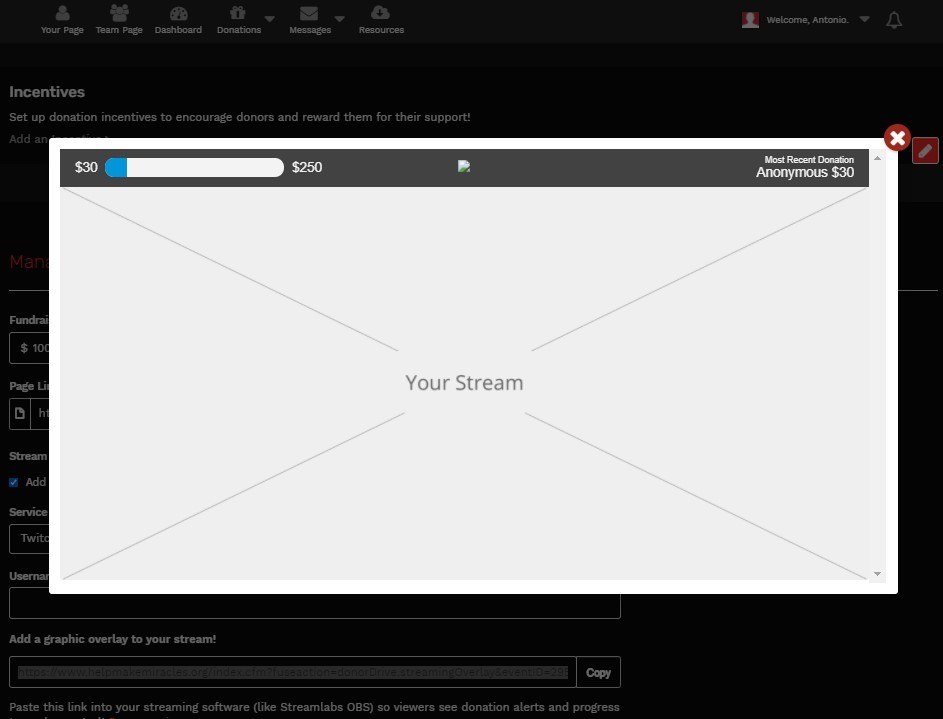Toggle the stream Add checkbox

(14, 482)
